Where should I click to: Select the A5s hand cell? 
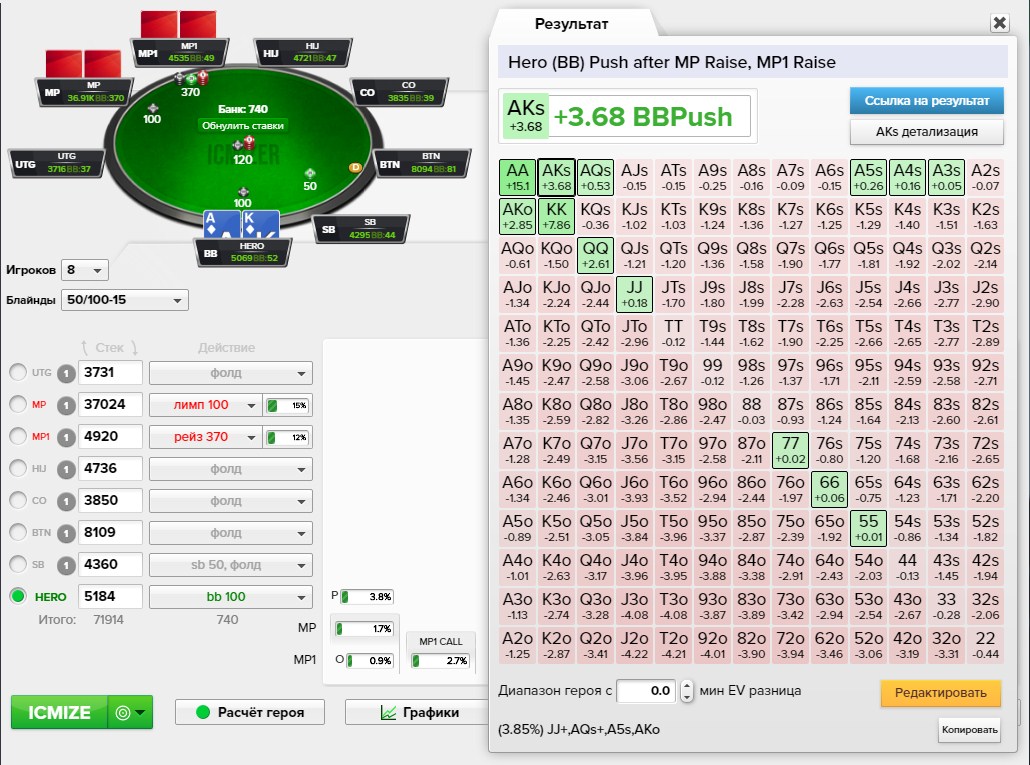(868, 177)
